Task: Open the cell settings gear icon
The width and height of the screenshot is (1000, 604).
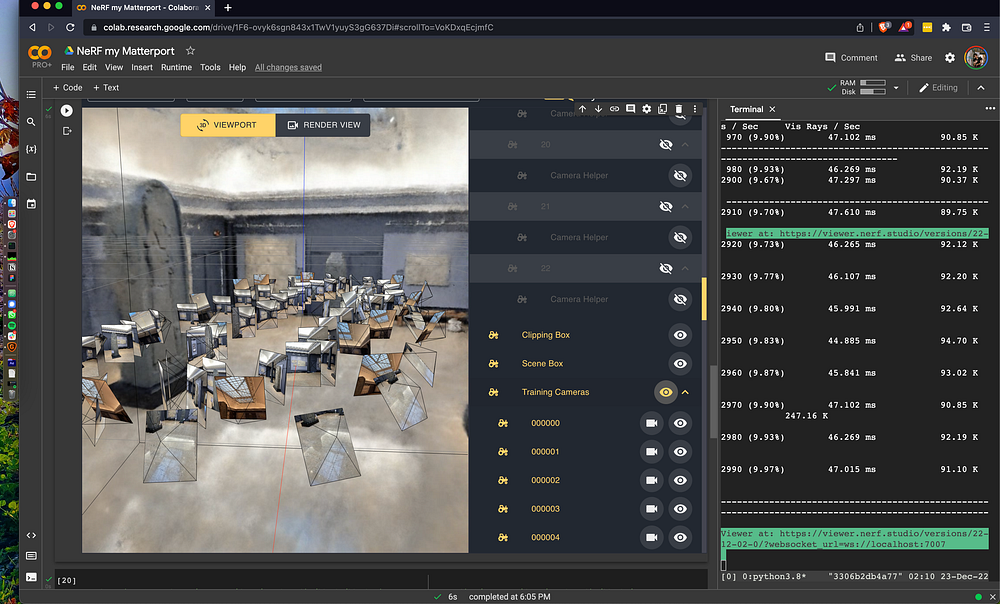Action: [x=647, y=108]
